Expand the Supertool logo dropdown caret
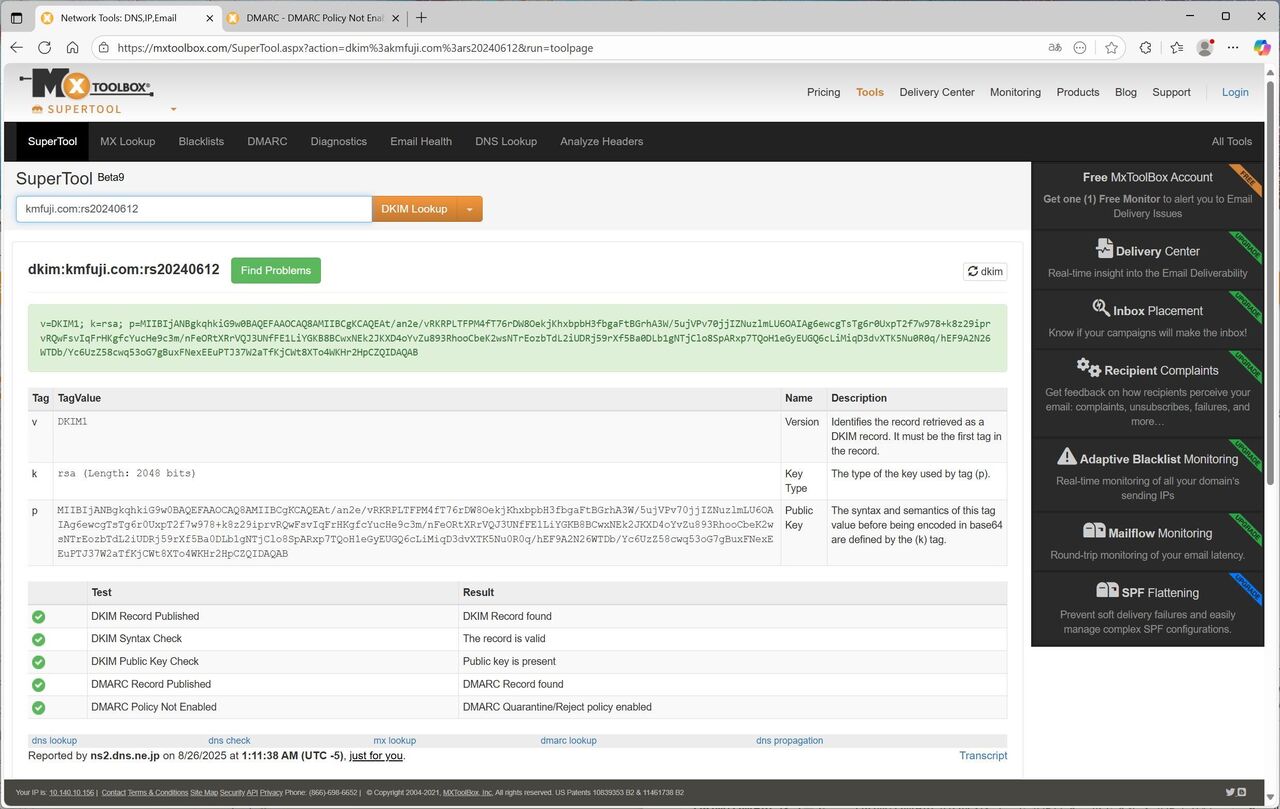 (x=173, y=109)
